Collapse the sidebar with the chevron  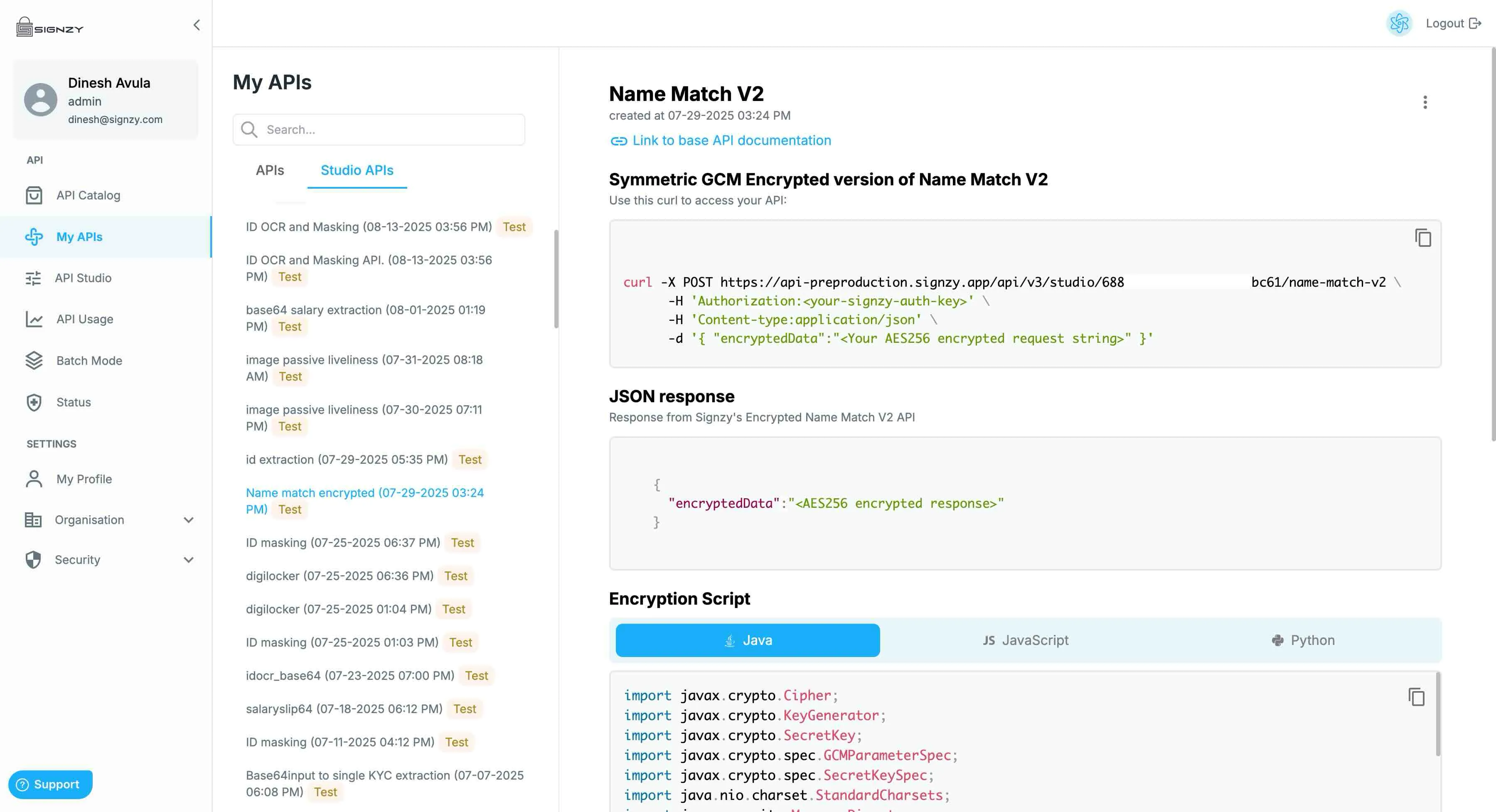click(x=196, y=25)
